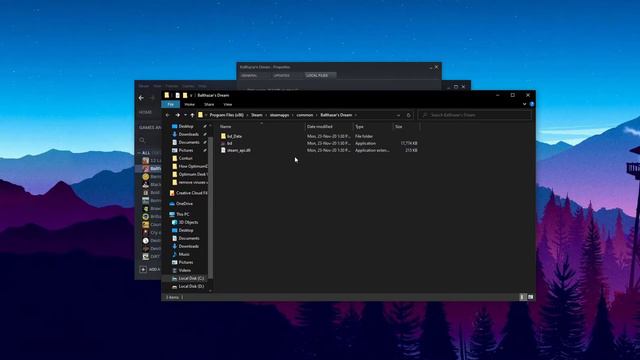Refresh the Balthazar's Dream folder view

(x=408, y=115)
